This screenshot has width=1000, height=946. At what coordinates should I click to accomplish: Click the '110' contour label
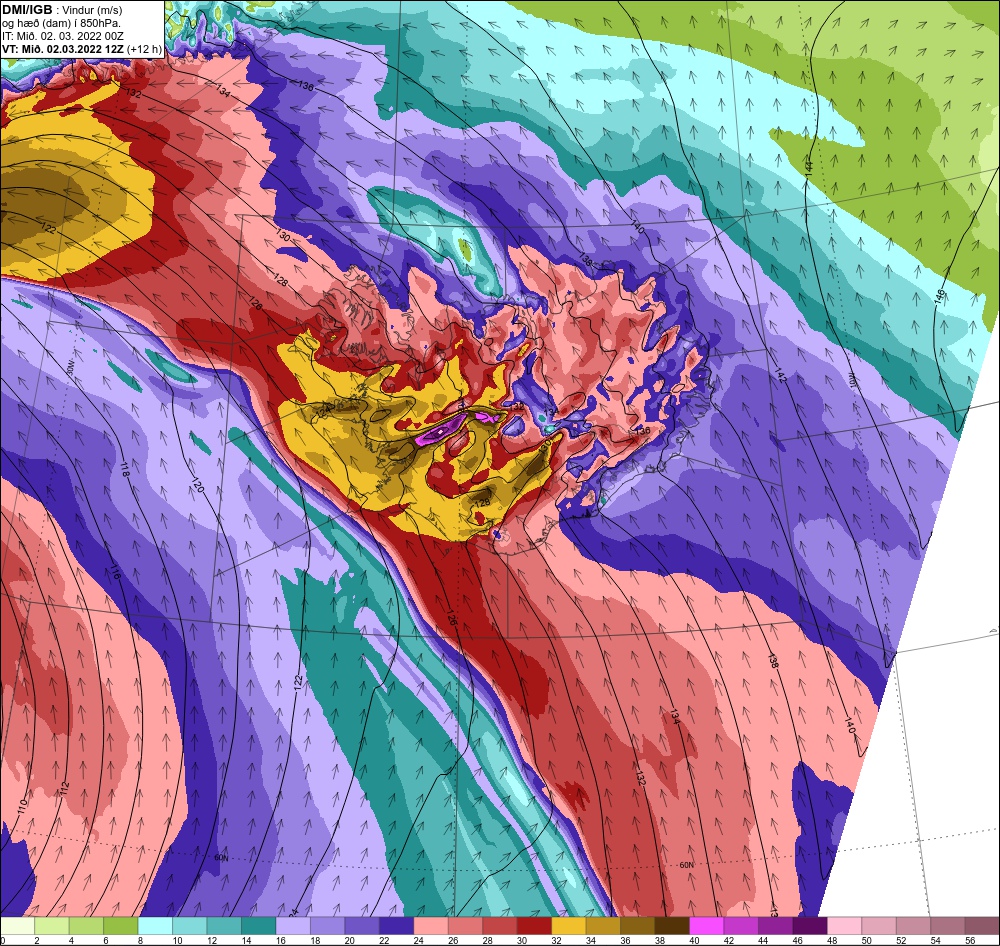tap(22, 805)
